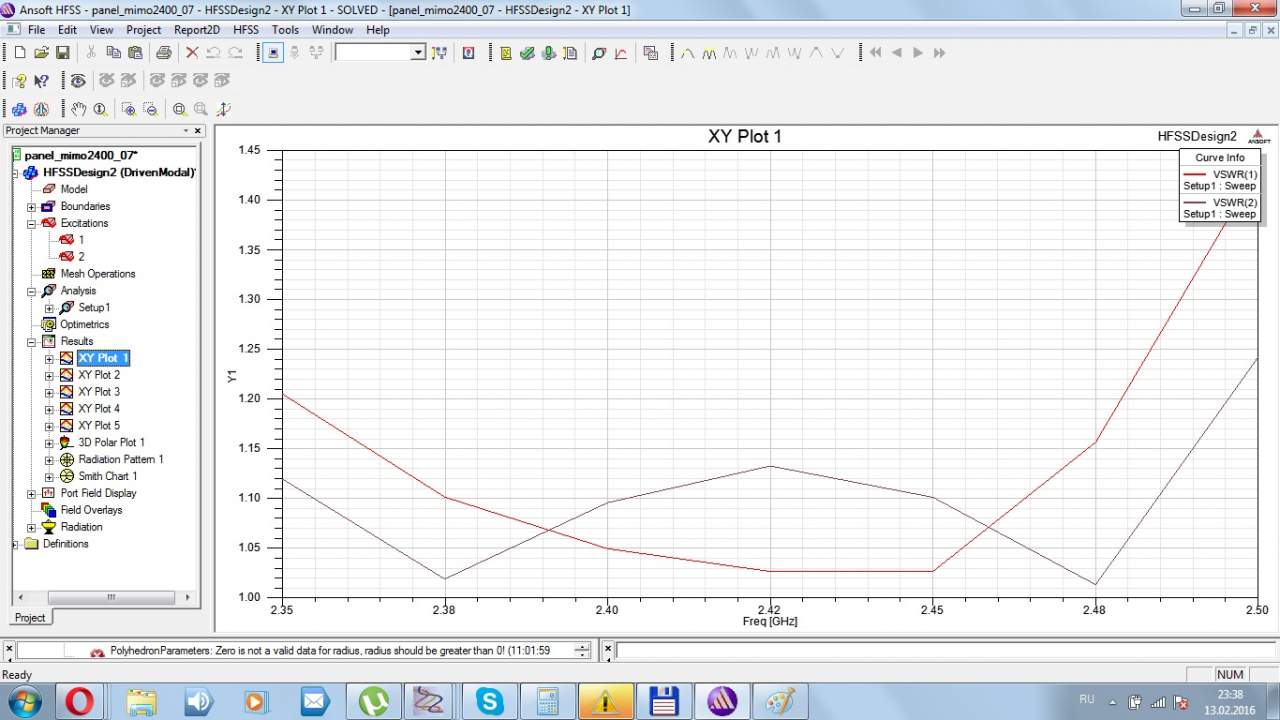Viewport: 1280px width, 720px height.
Task: Open the Report2D menu
Action: [196, 30]
